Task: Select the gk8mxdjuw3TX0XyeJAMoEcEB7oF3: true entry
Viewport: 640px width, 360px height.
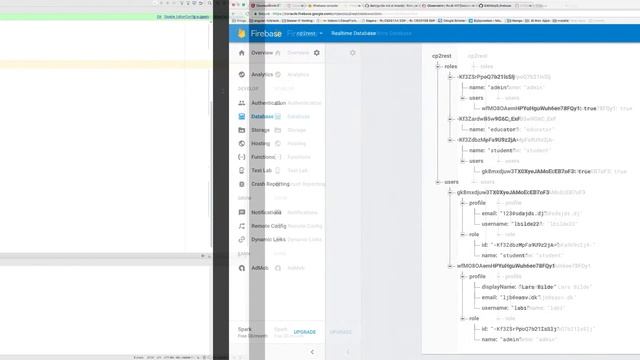Action: [536, 171]
